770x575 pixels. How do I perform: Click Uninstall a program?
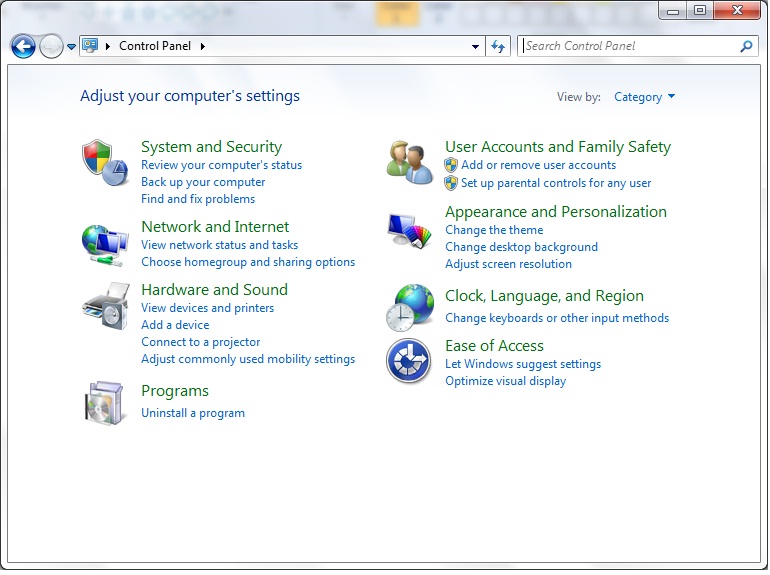pos(192,413)
